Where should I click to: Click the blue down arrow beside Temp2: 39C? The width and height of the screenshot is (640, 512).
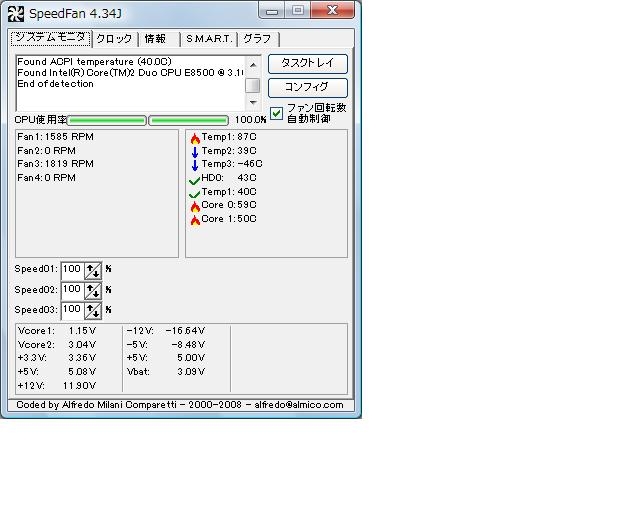click(x=195, y=152)
